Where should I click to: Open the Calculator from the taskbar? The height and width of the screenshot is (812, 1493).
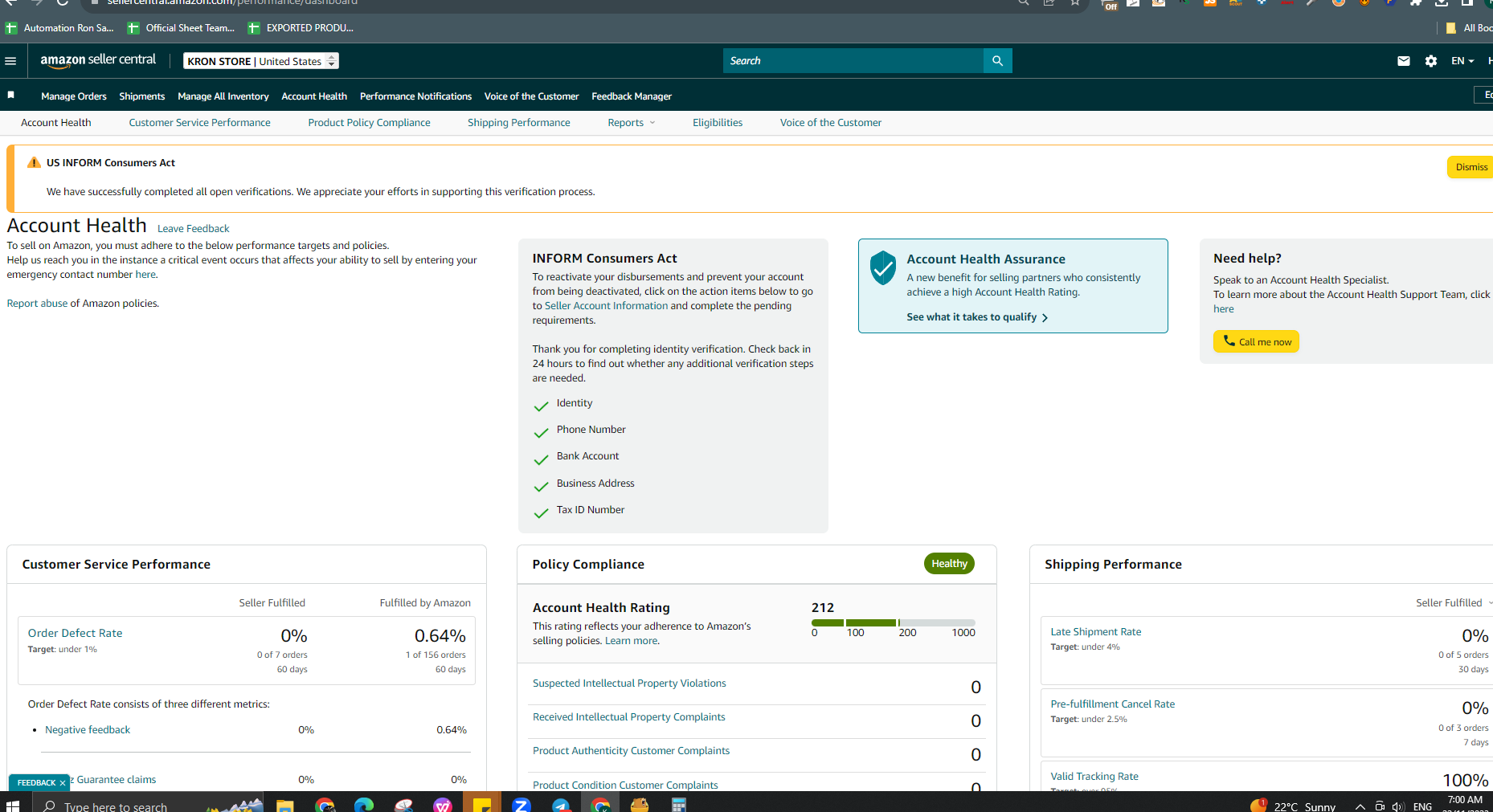679,805
